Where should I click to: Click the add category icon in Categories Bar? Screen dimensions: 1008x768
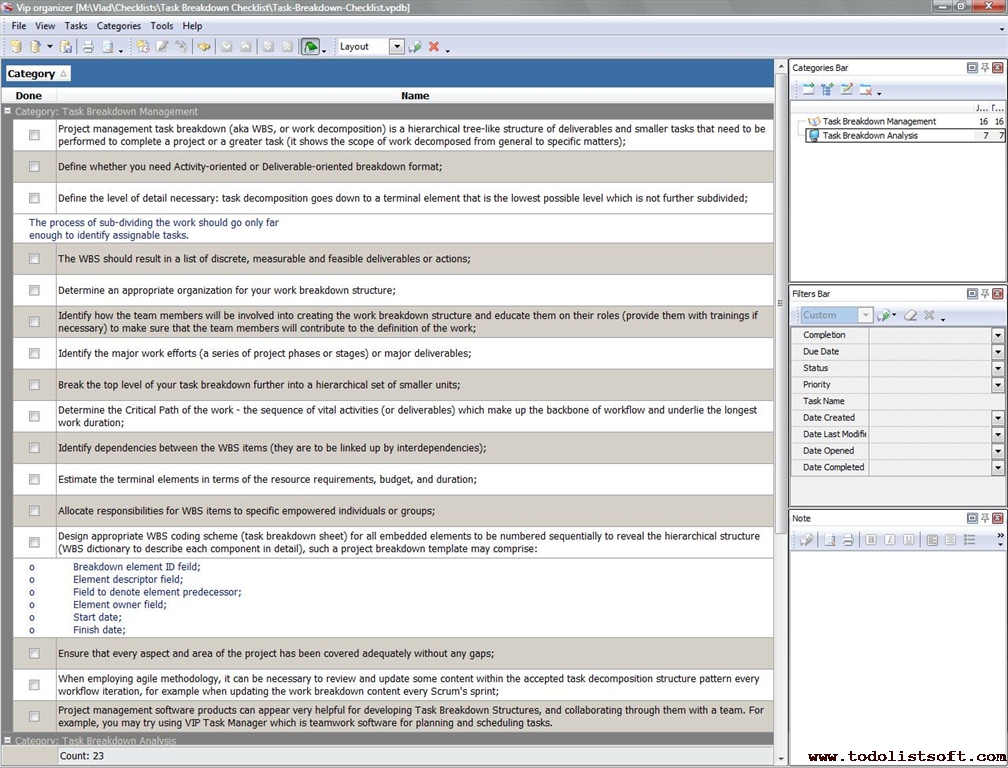coord(808,90)
